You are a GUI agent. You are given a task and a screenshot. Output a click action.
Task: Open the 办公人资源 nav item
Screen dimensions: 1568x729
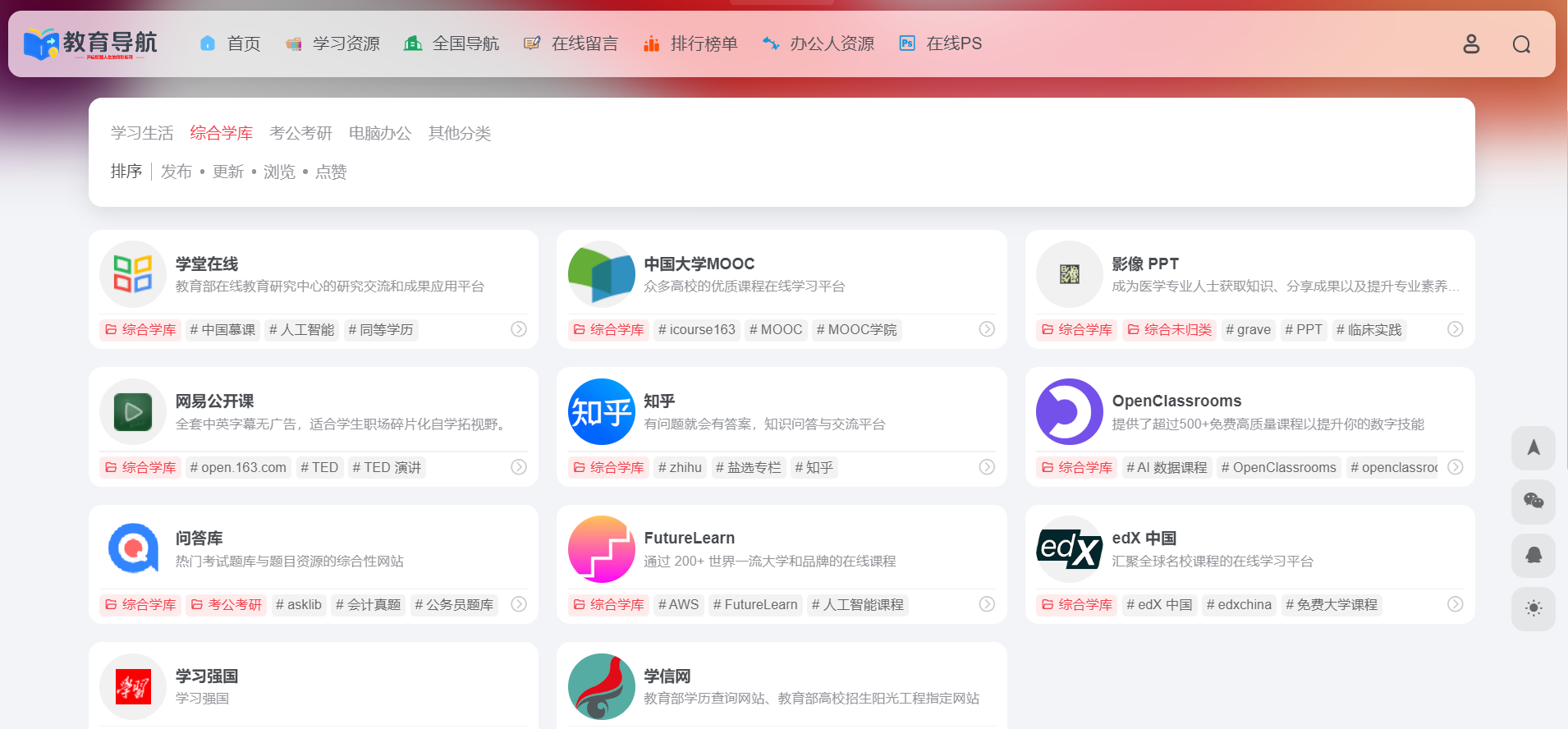click(x=818, y=44)
